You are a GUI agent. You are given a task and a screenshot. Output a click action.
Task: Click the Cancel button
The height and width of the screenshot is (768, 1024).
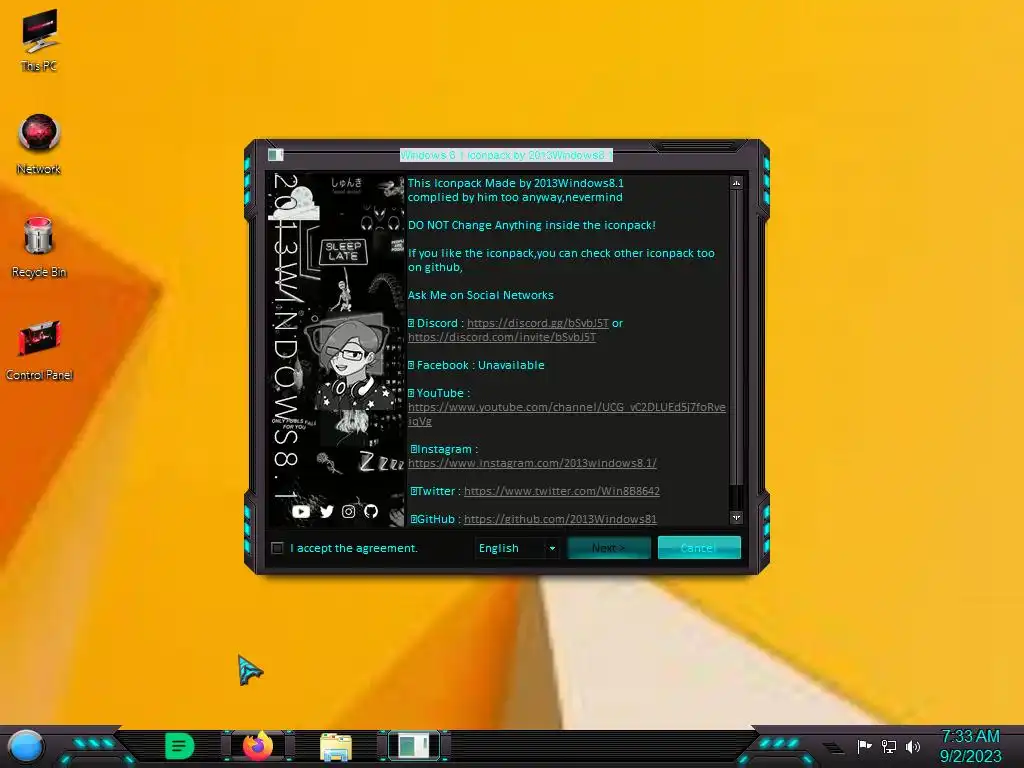point(699,548)
